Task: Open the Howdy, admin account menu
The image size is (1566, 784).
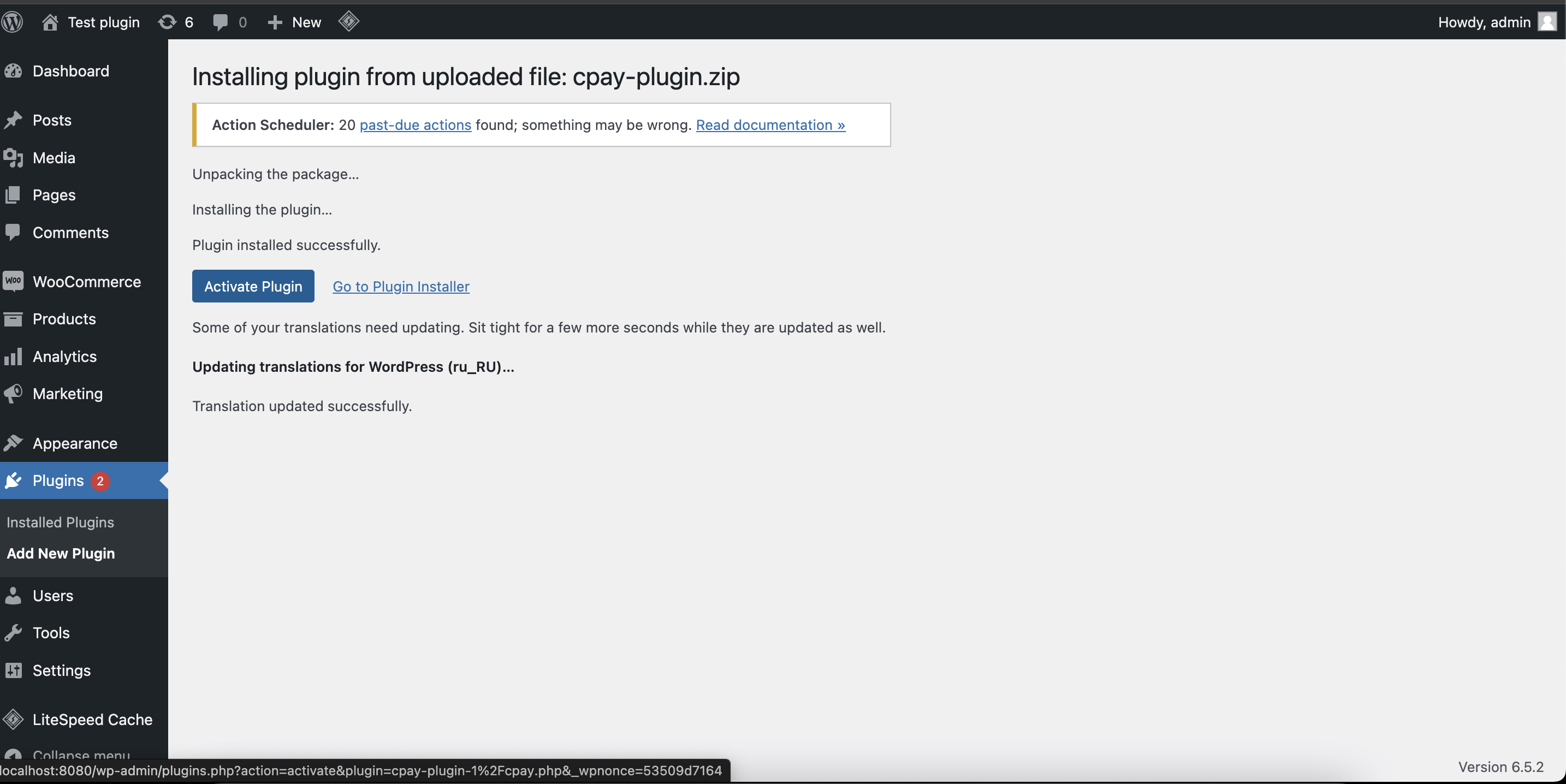Action: click(1484, 22)
